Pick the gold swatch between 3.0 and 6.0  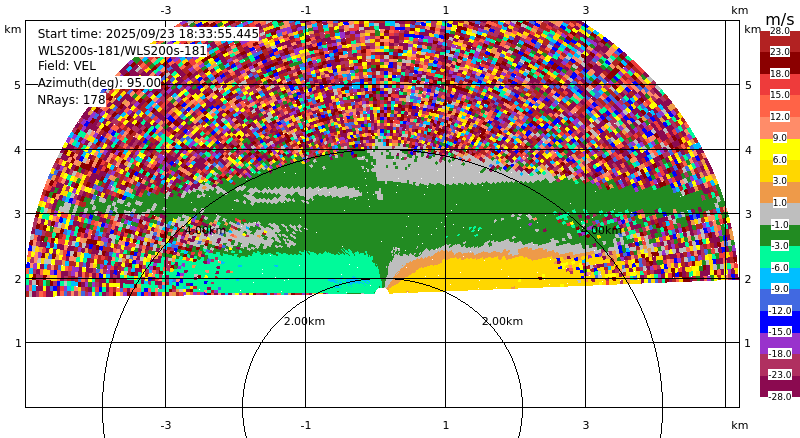tap(780, 171)
